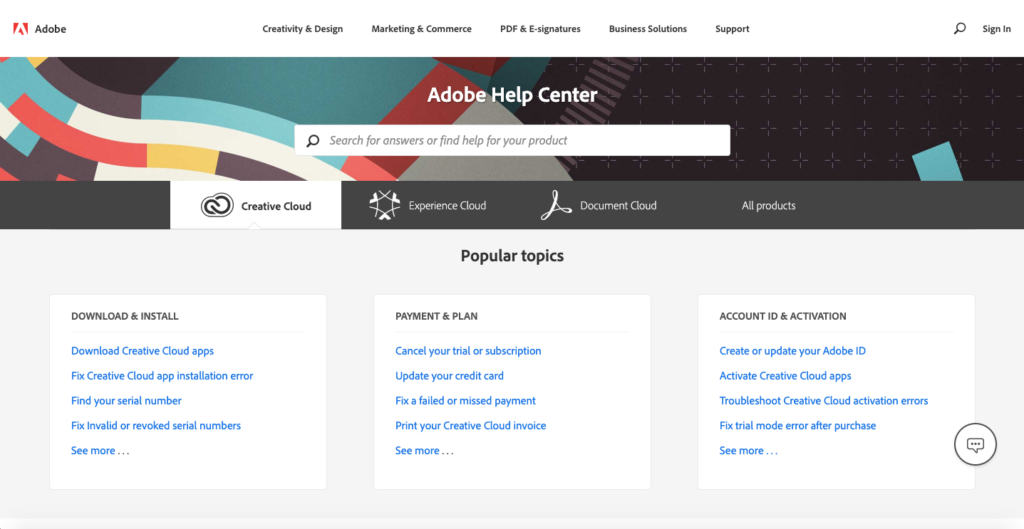Open Find your serial number link
The image size is (1024, 529).
[126, 400]
